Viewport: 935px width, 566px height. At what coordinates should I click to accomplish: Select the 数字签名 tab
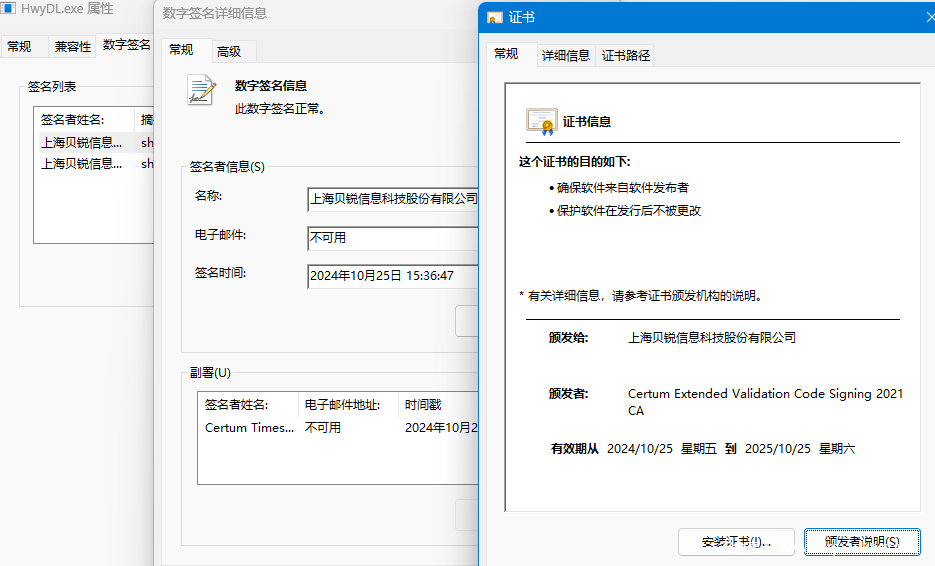click(126, 45)
